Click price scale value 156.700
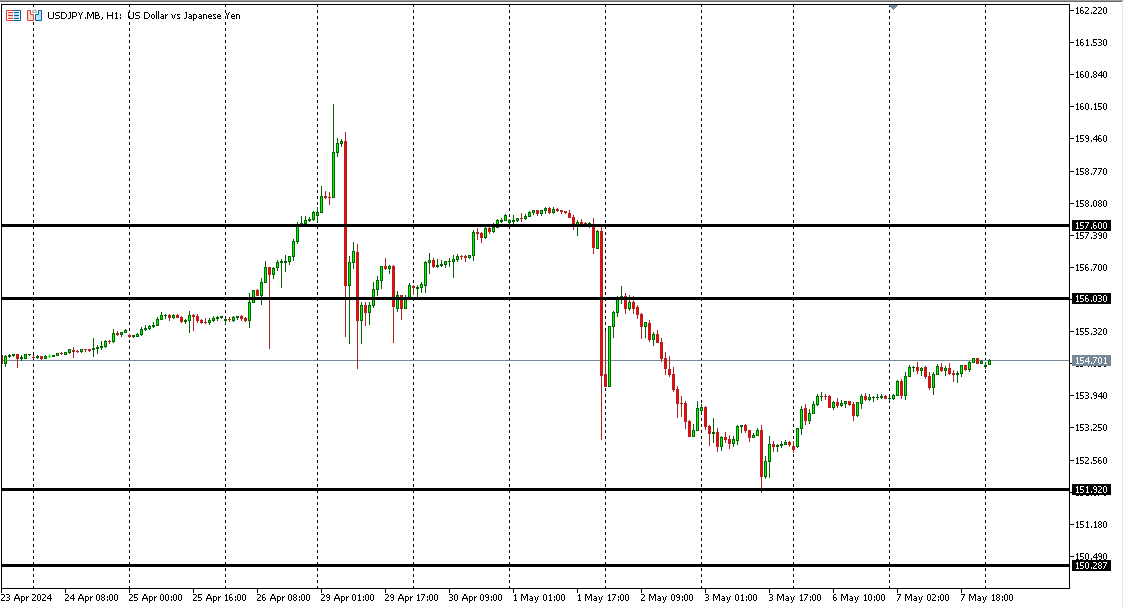This screenshot has height=607, width=1123. pyautogui.click(x=1091, y=268)
